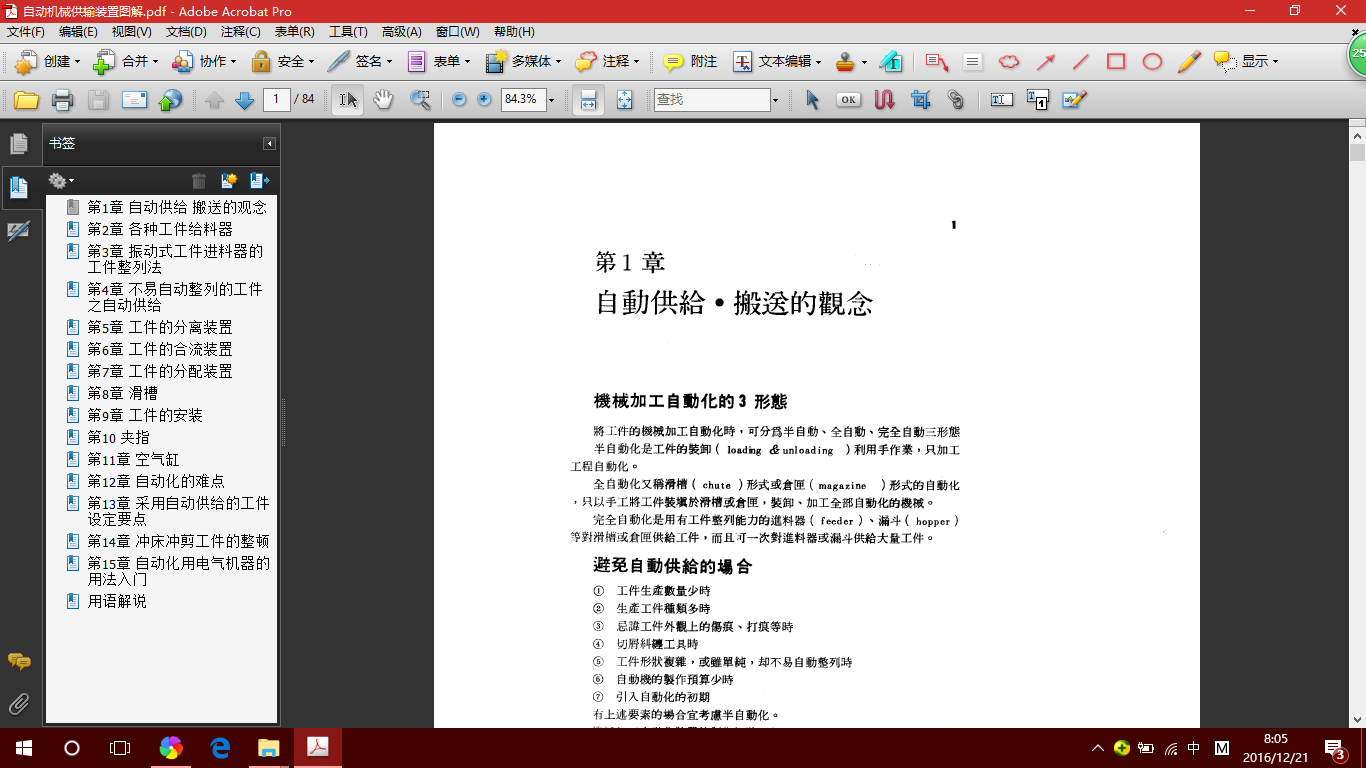
Task: Open the 视图(V) menu
Action: point(131,32)
